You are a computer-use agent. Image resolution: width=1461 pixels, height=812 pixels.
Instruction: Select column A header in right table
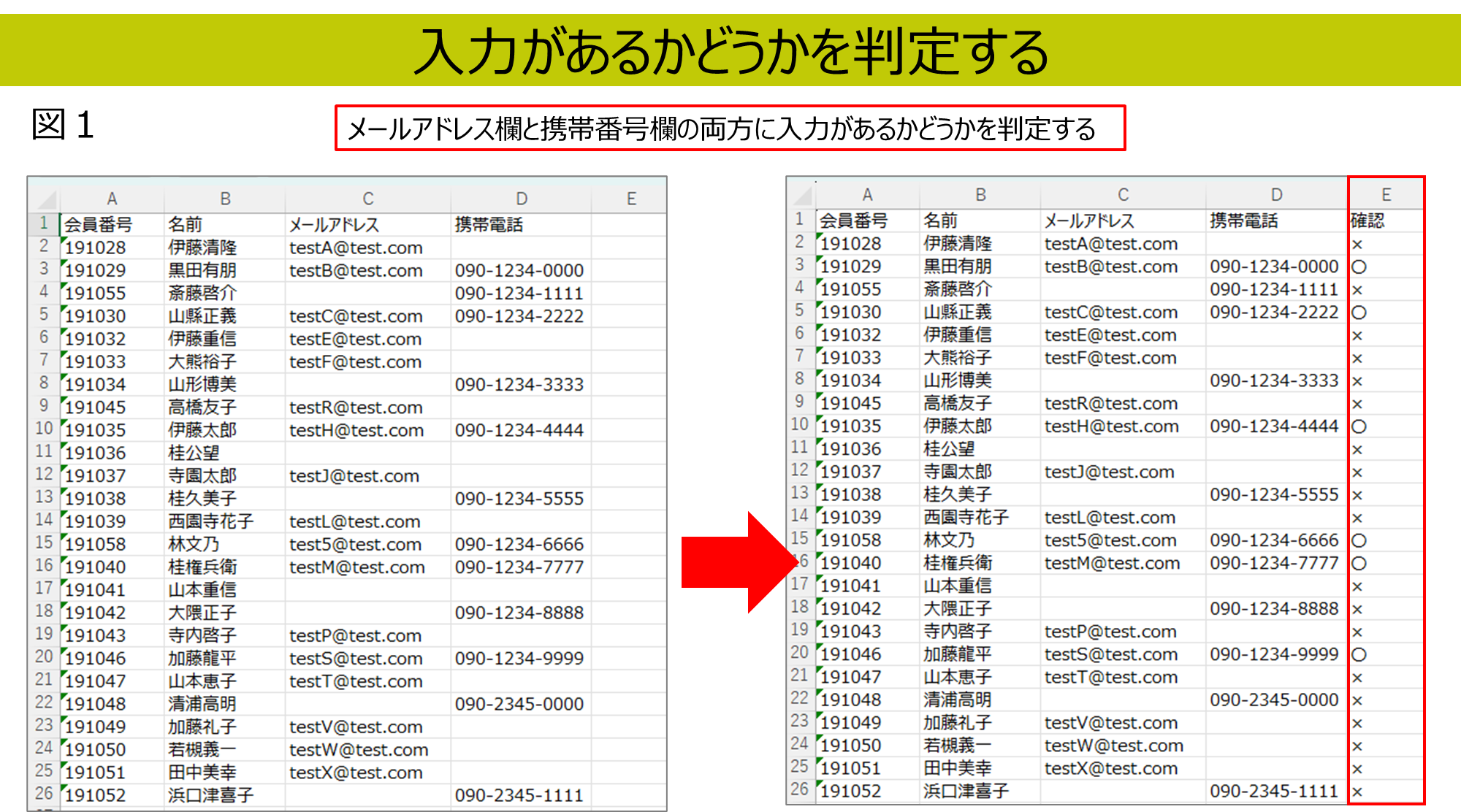tap(867, 195)
